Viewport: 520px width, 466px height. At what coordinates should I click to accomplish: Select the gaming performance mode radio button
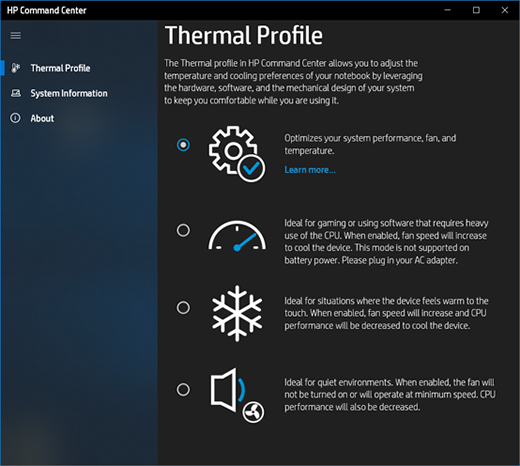tap(183, 230)
